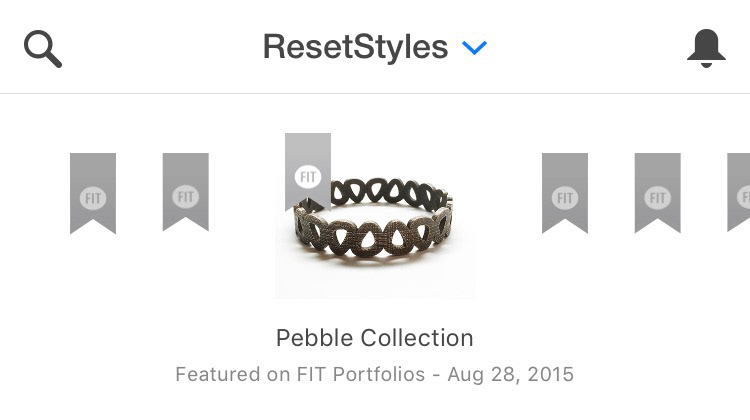Open search with the magnifier icon

(43, 48)
